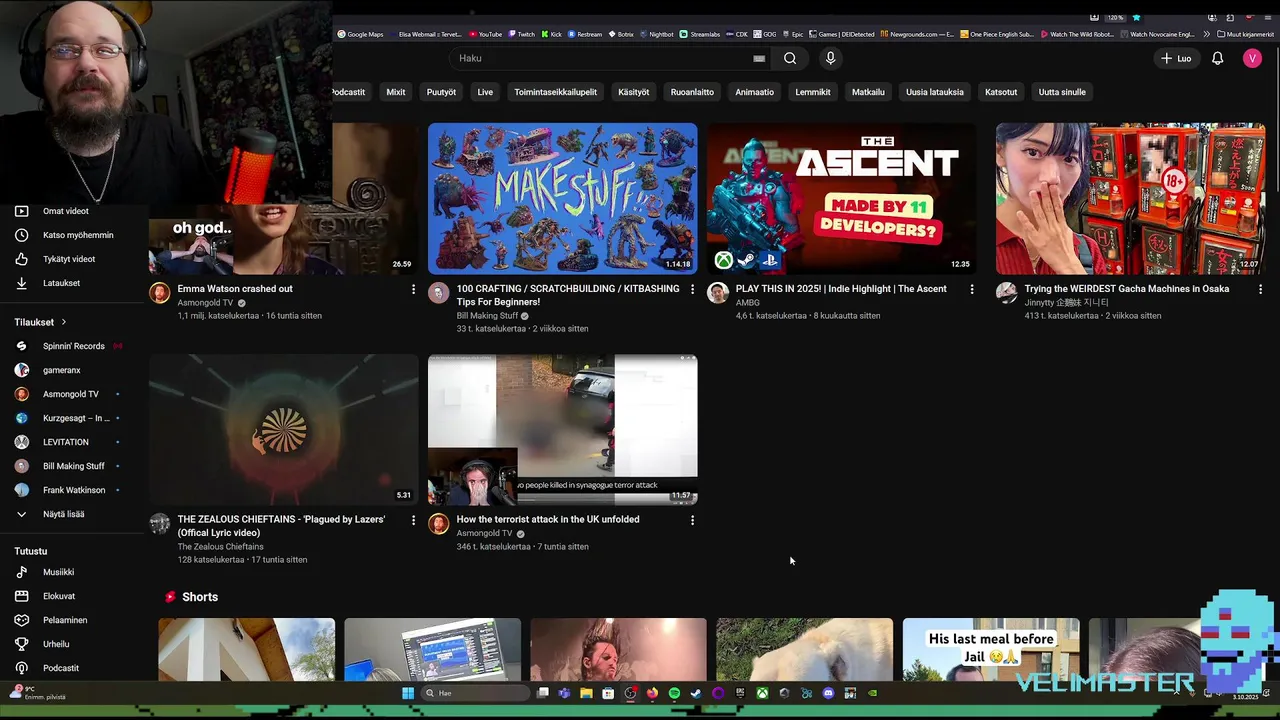Screen dimensions: 1280x720
Task: Select the Puutyöt filter chip
Action: (x=441, y=92)
